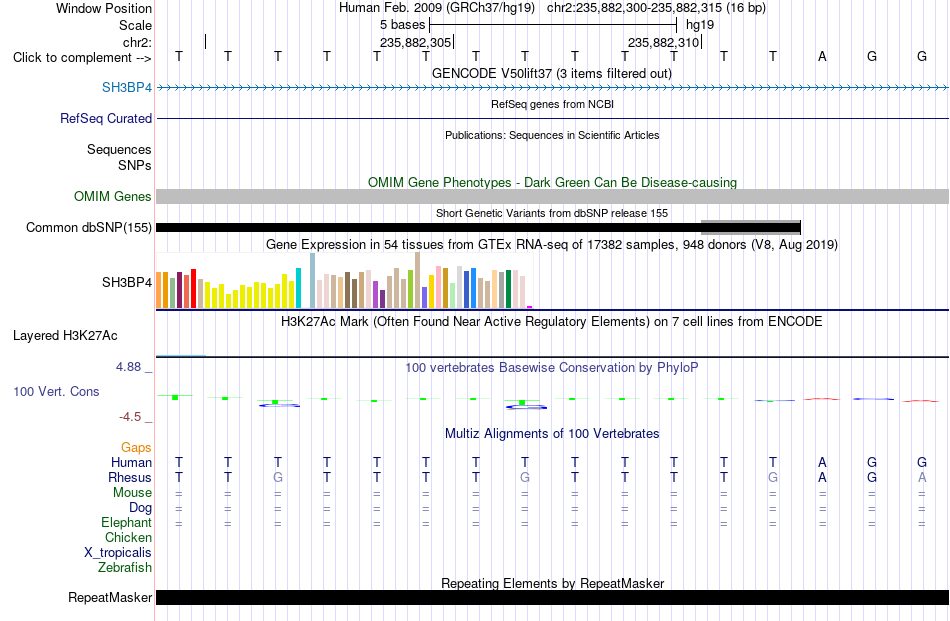Click the 'Human Feb. 2009 (GRCh37/hg19)' text
950x621 pixels.
437,8
